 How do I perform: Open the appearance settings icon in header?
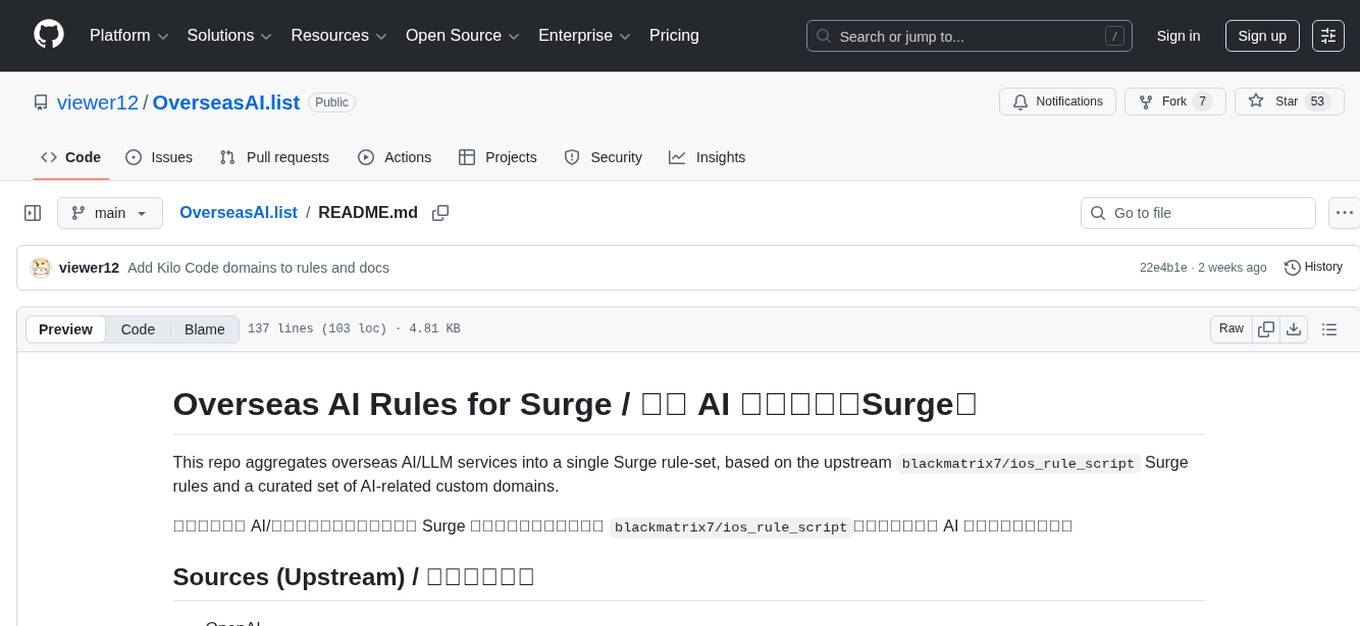(x=1328, y=36)
